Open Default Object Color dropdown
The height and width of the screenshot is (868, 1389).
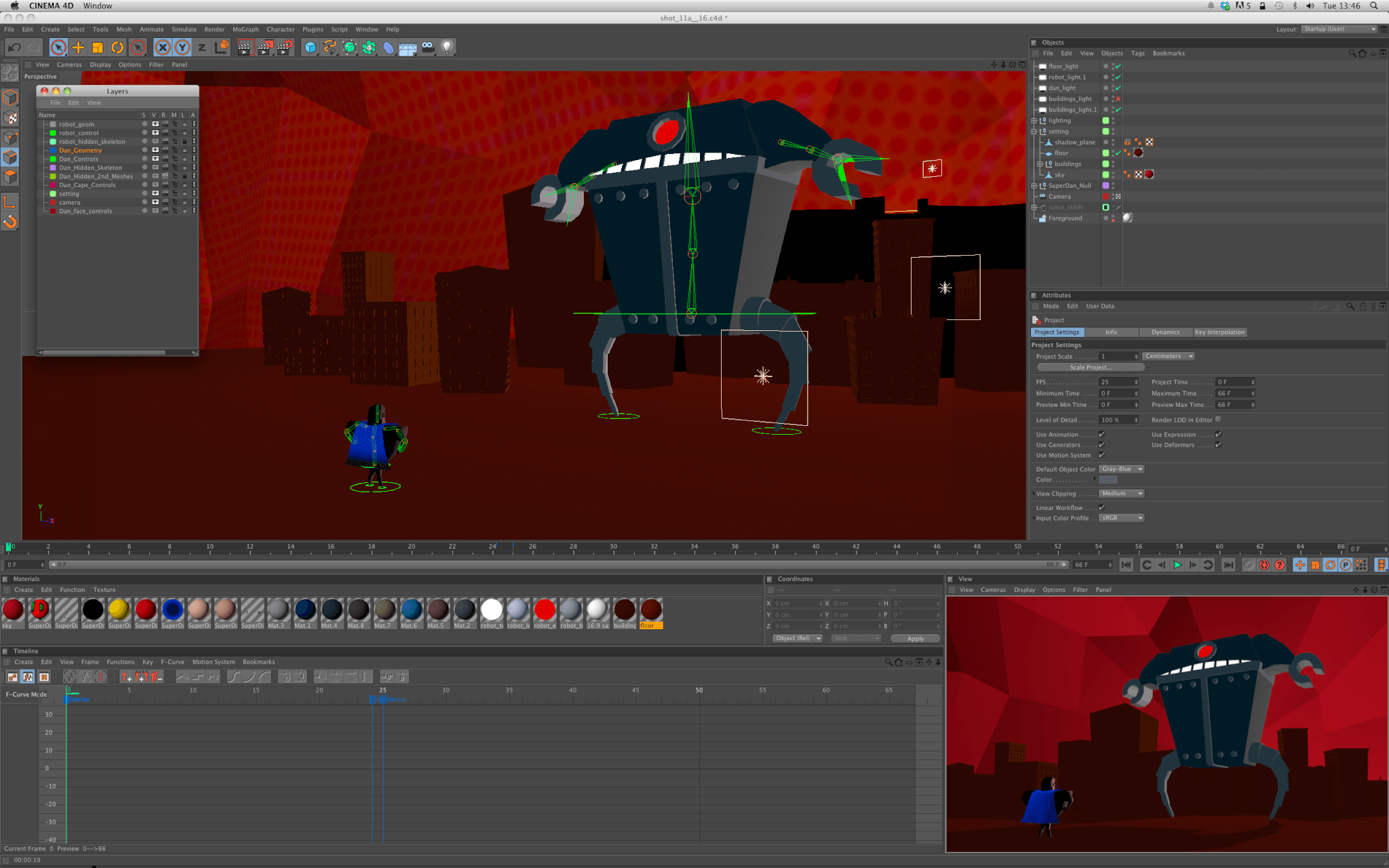click(x=1121, y=469)
